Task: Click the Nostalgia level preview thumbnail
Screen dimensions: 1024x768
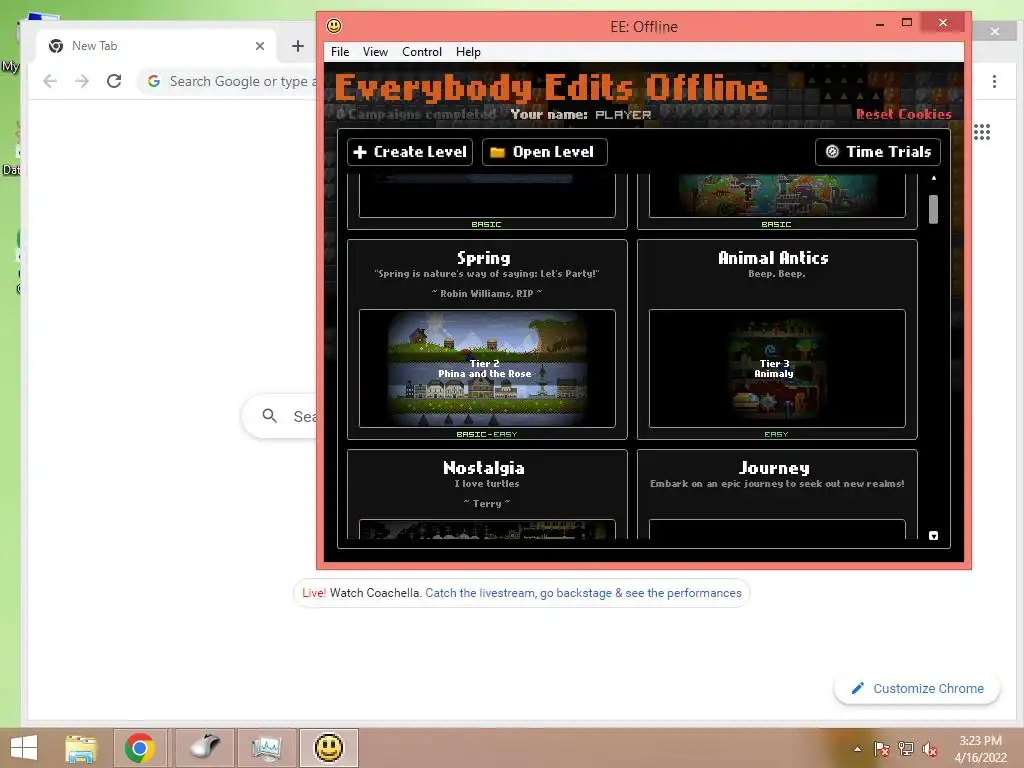Action: (487, 529)
